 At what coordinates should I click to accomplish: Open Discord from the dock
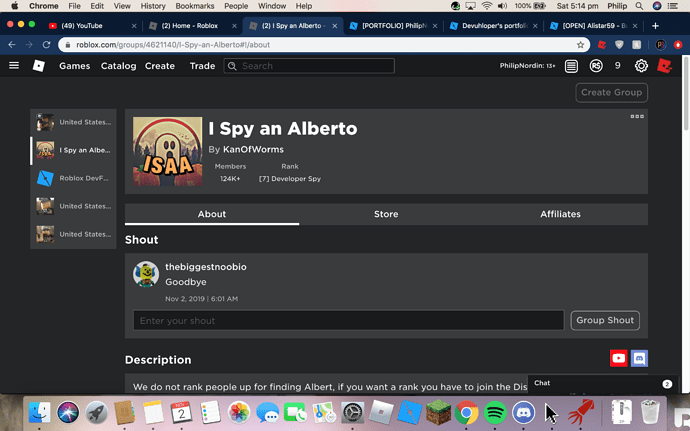(x=523, y=413)
